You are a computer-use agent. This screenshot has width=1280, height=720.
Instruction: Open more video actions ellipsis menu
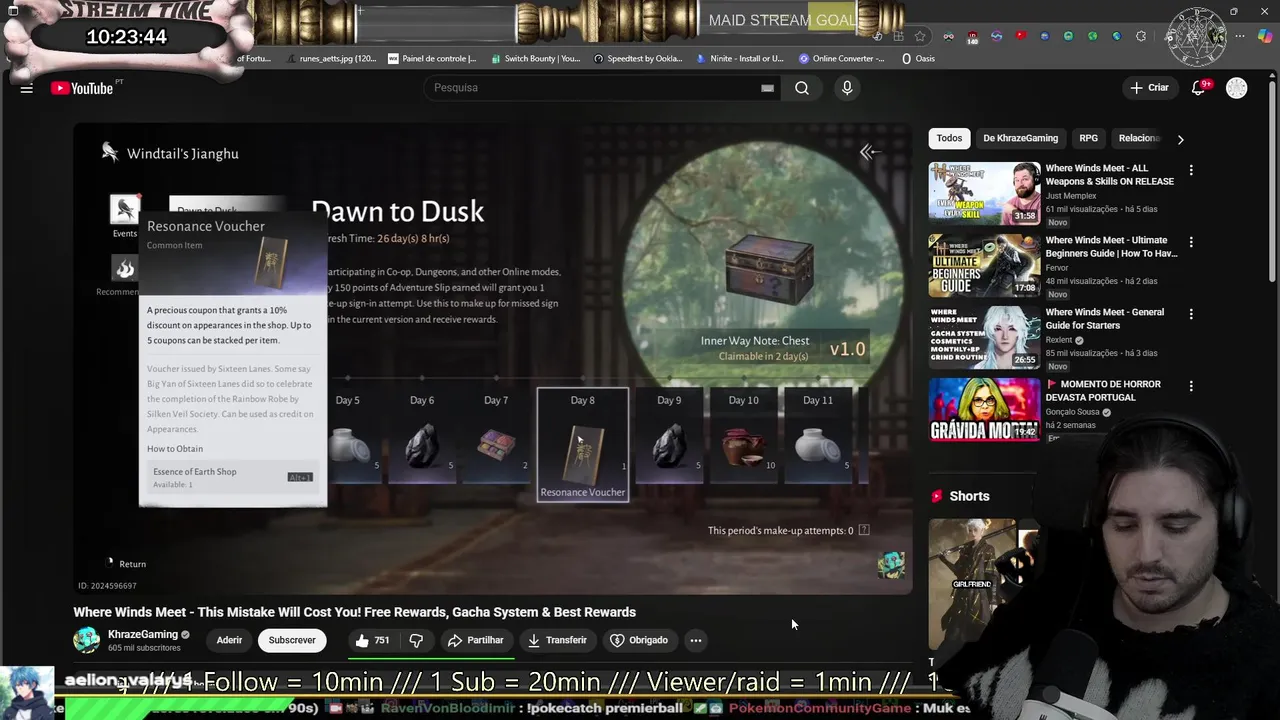coord(696,640)
